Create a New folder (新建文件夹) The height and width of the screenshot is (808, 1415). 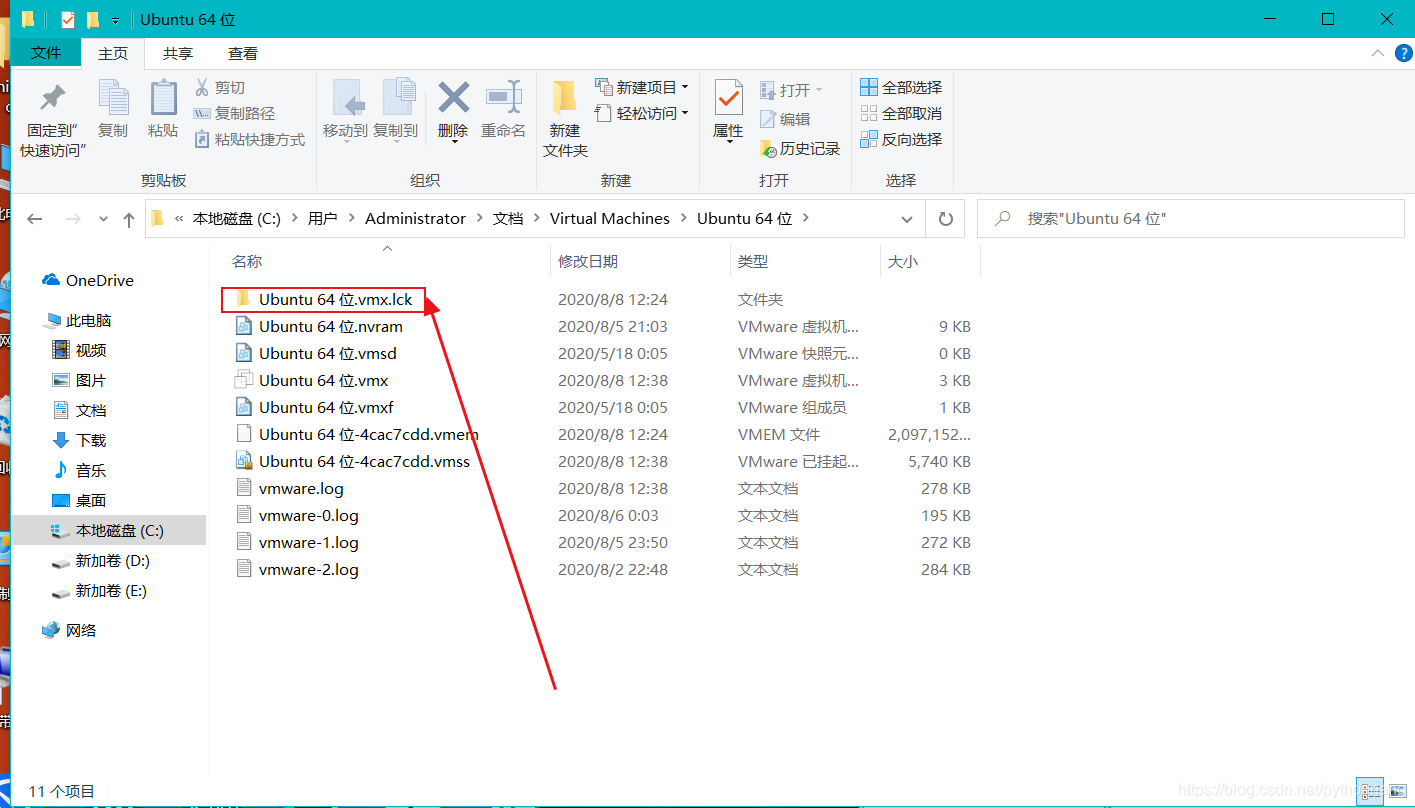click(x=565, y=118)
